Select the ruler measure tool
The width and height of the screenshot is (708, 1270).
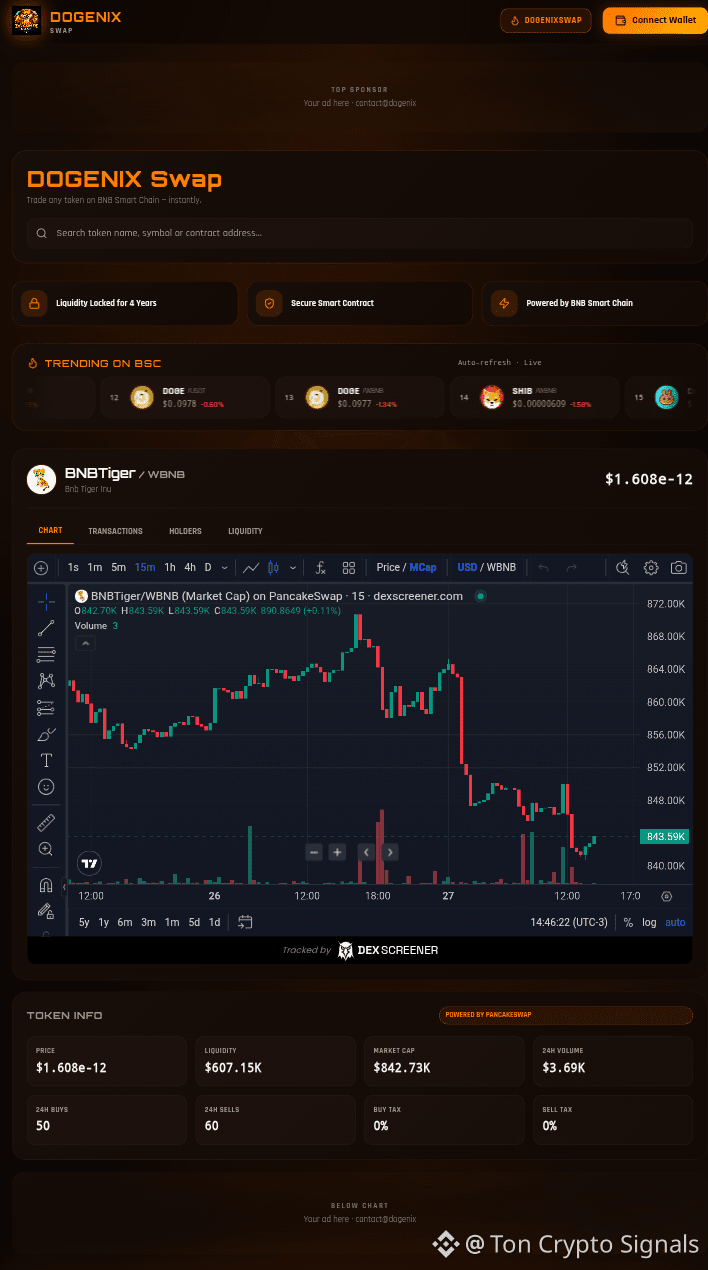pyautogui.click(x=46, y=823)
